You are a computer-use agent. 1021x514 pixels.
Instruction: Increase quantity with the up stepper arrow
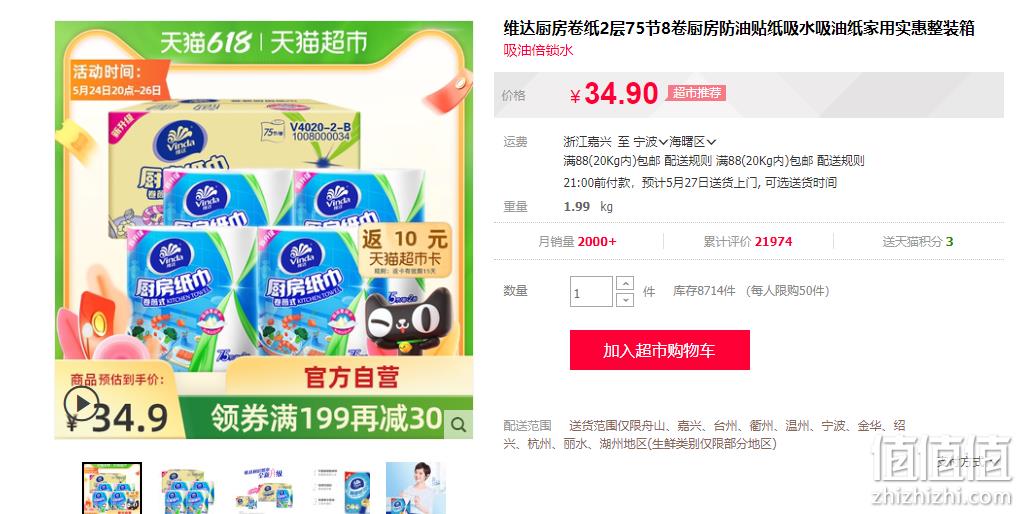[624, 283]
